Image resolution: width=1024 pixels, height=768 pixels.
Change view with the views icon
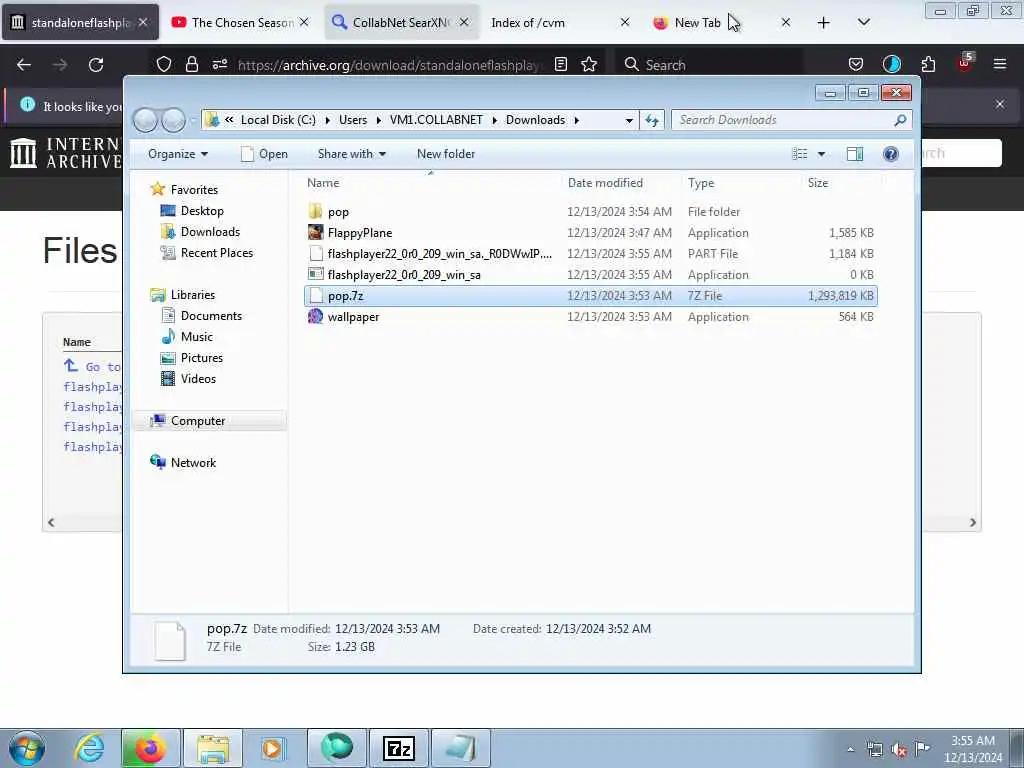(x=800, y=154)
